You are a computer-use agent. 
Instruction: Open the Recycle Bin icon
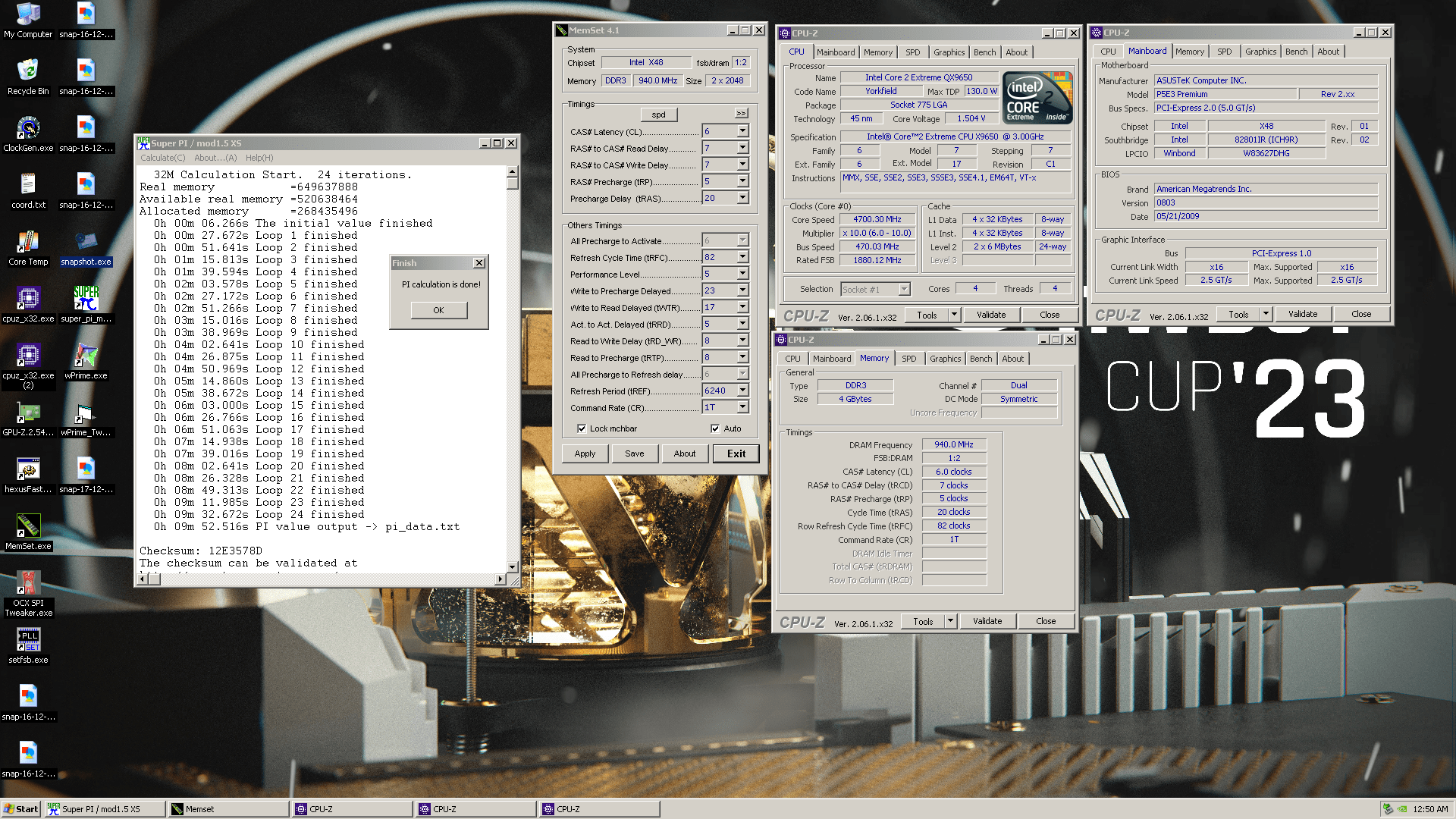click(28, 77)
